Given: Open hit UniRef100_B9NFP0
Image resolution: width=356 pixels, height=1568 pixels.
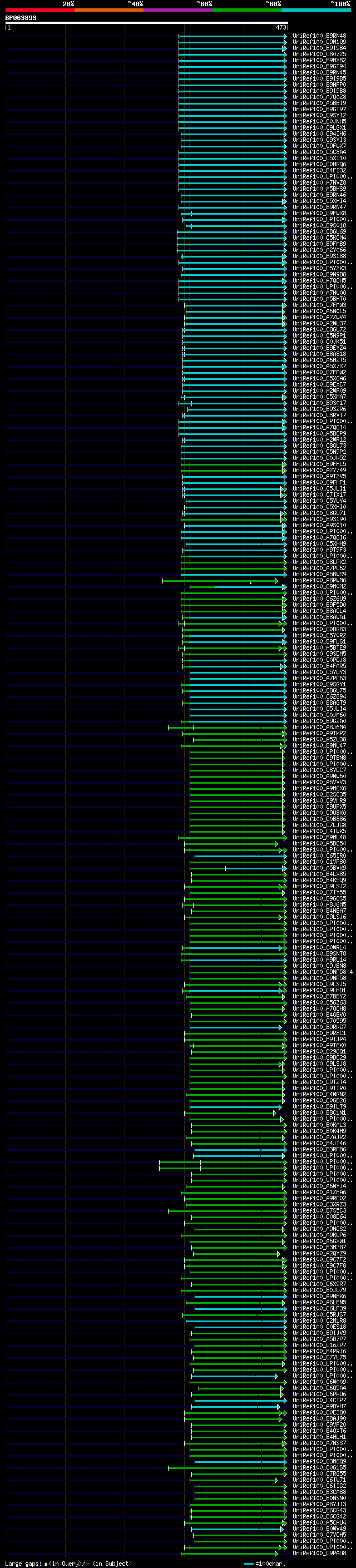Looking at the screenshot, I should click(319, 85).
